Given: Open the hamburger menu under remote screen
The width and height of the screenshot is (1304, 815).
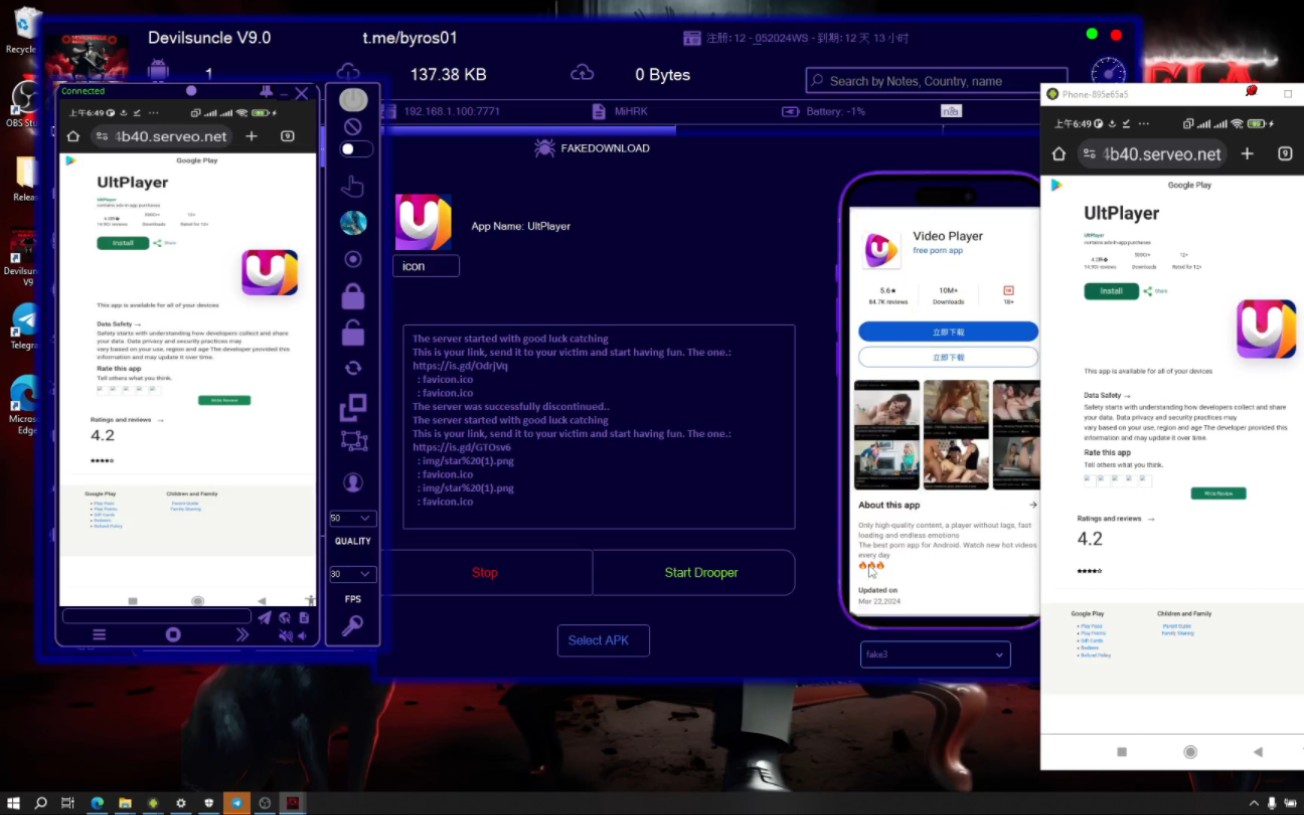Looking at the screenshot, I should [x=99, y=635].
